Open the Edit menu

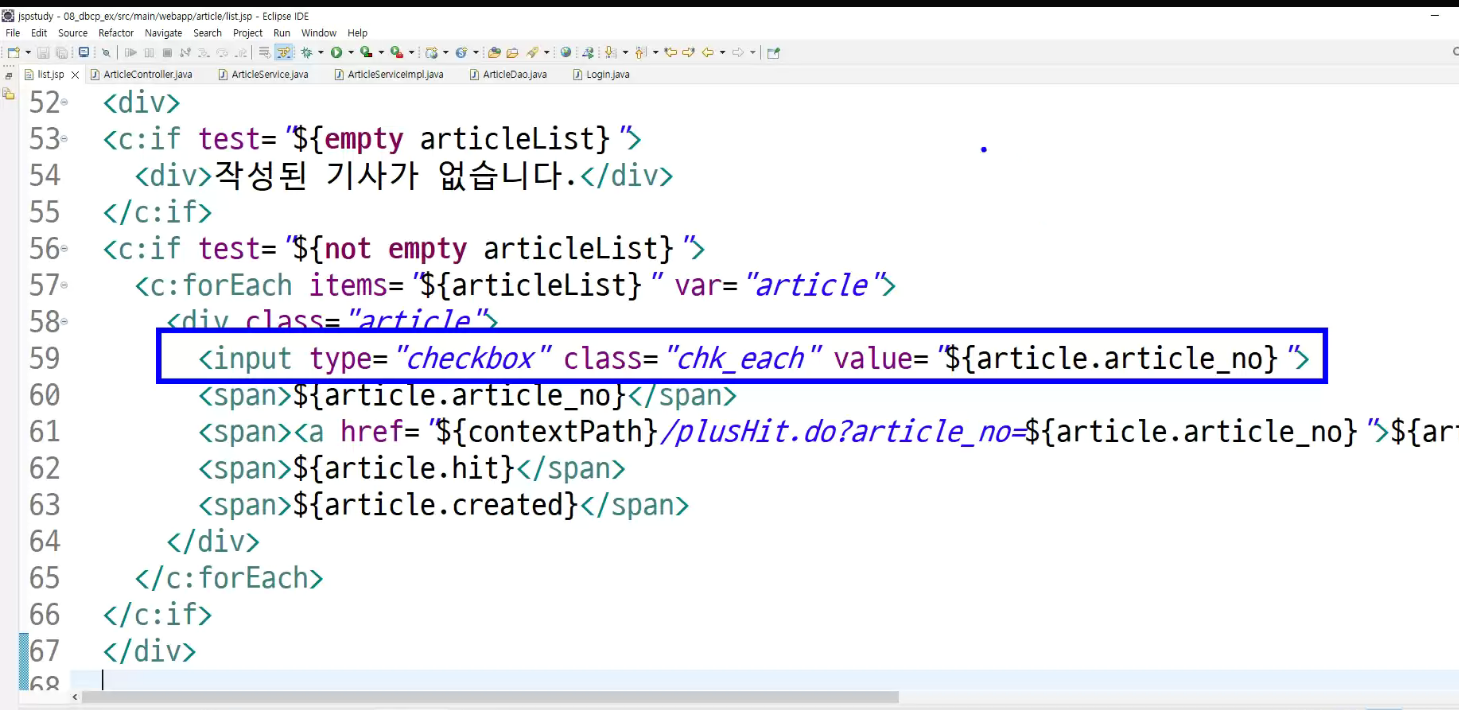coord(39,33)
